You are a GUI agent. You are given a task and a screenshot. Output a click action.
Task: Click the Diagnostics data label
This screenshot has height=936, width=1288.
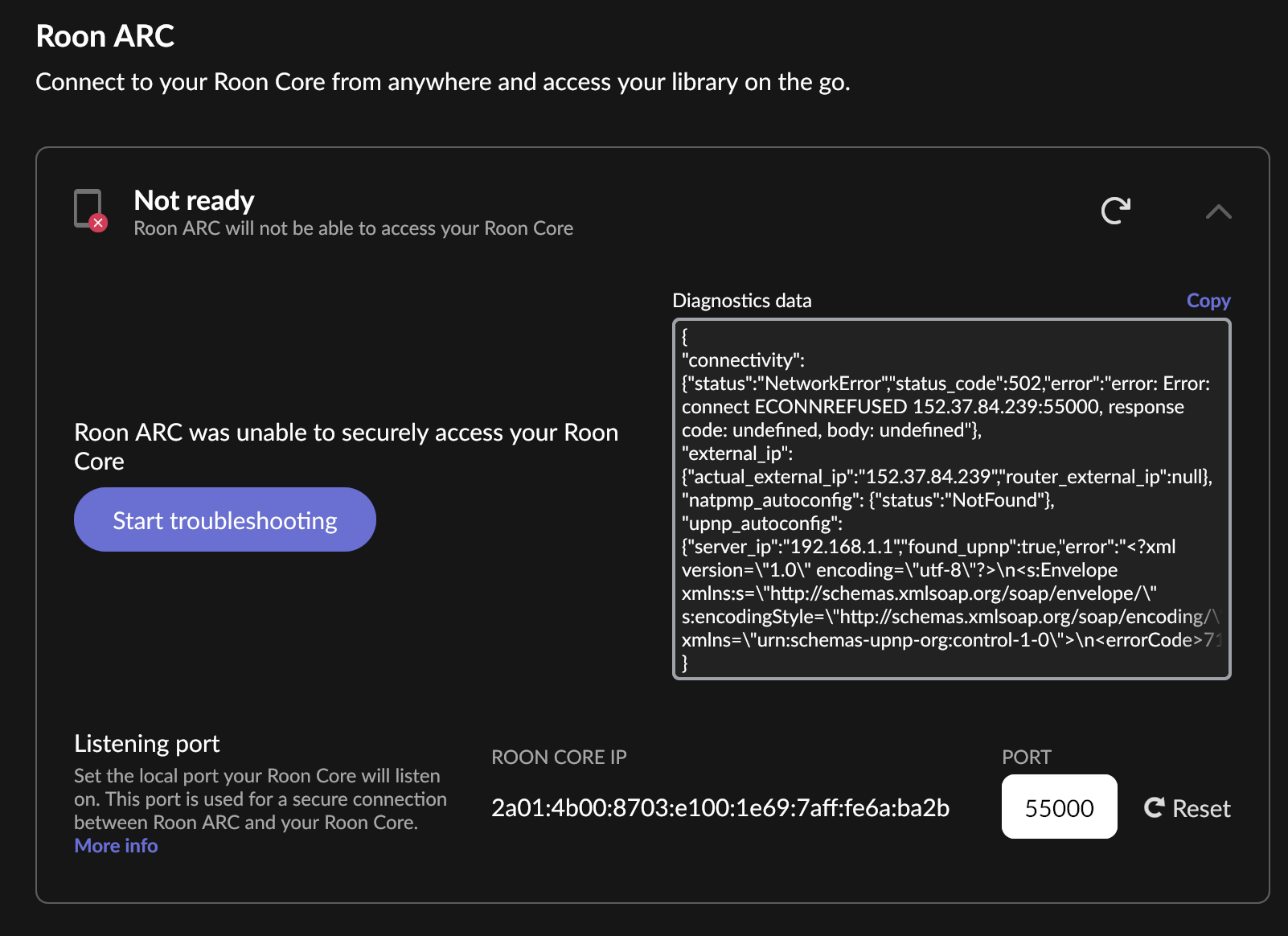(741, 301)
